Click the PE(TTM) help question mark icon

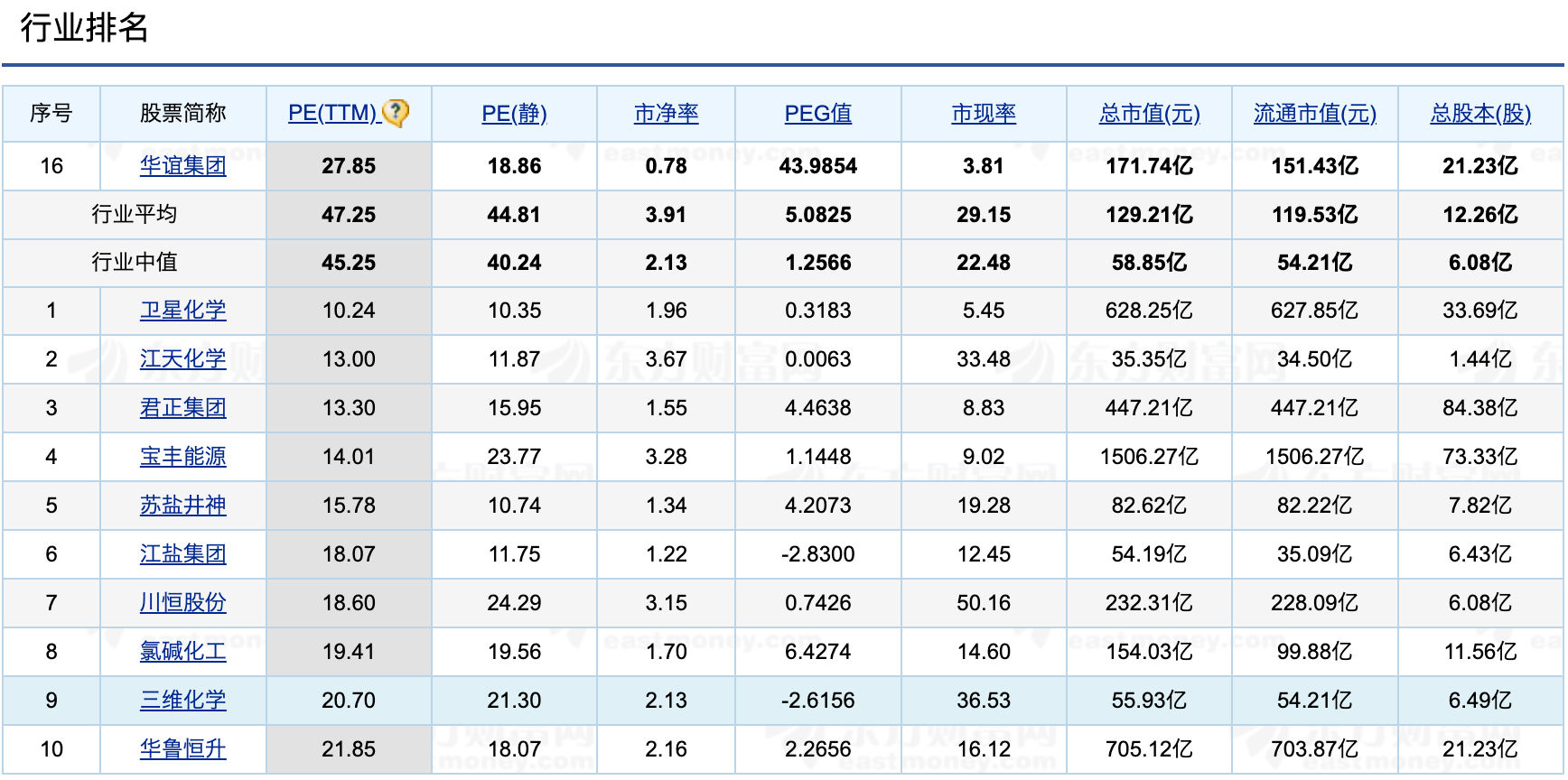point(396,113)
